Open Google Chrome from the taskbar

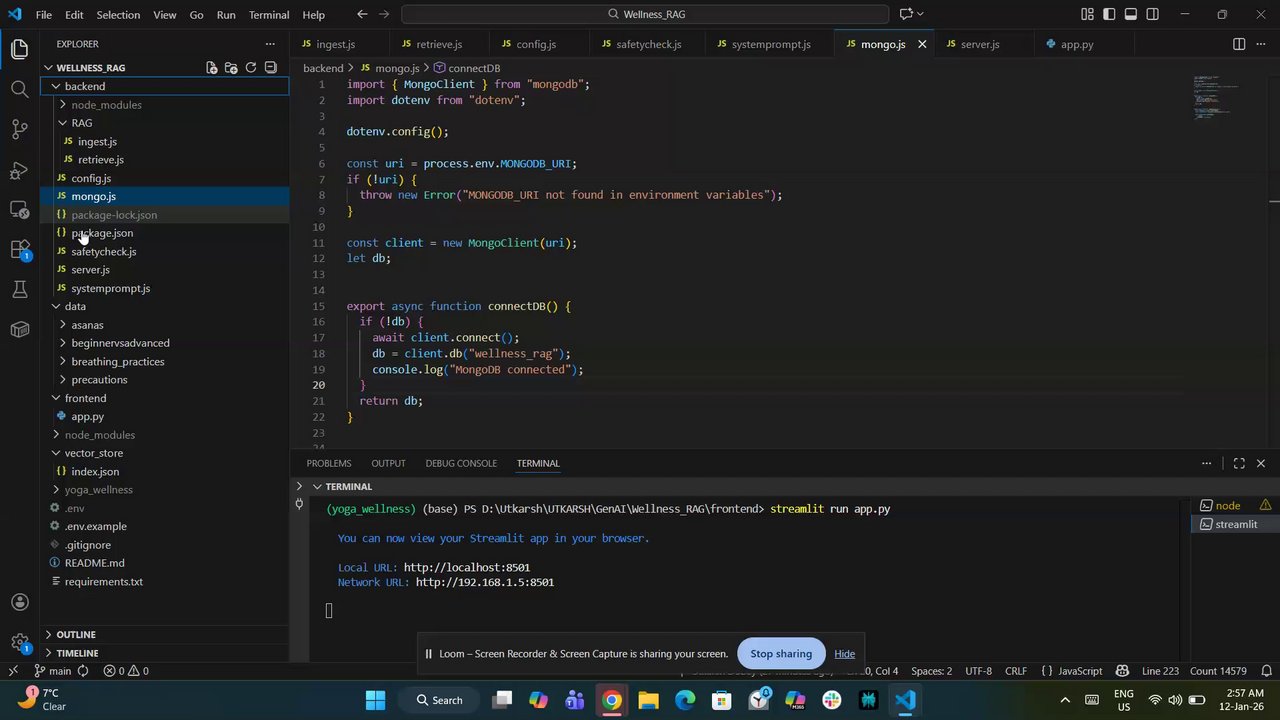coord(612,700)
